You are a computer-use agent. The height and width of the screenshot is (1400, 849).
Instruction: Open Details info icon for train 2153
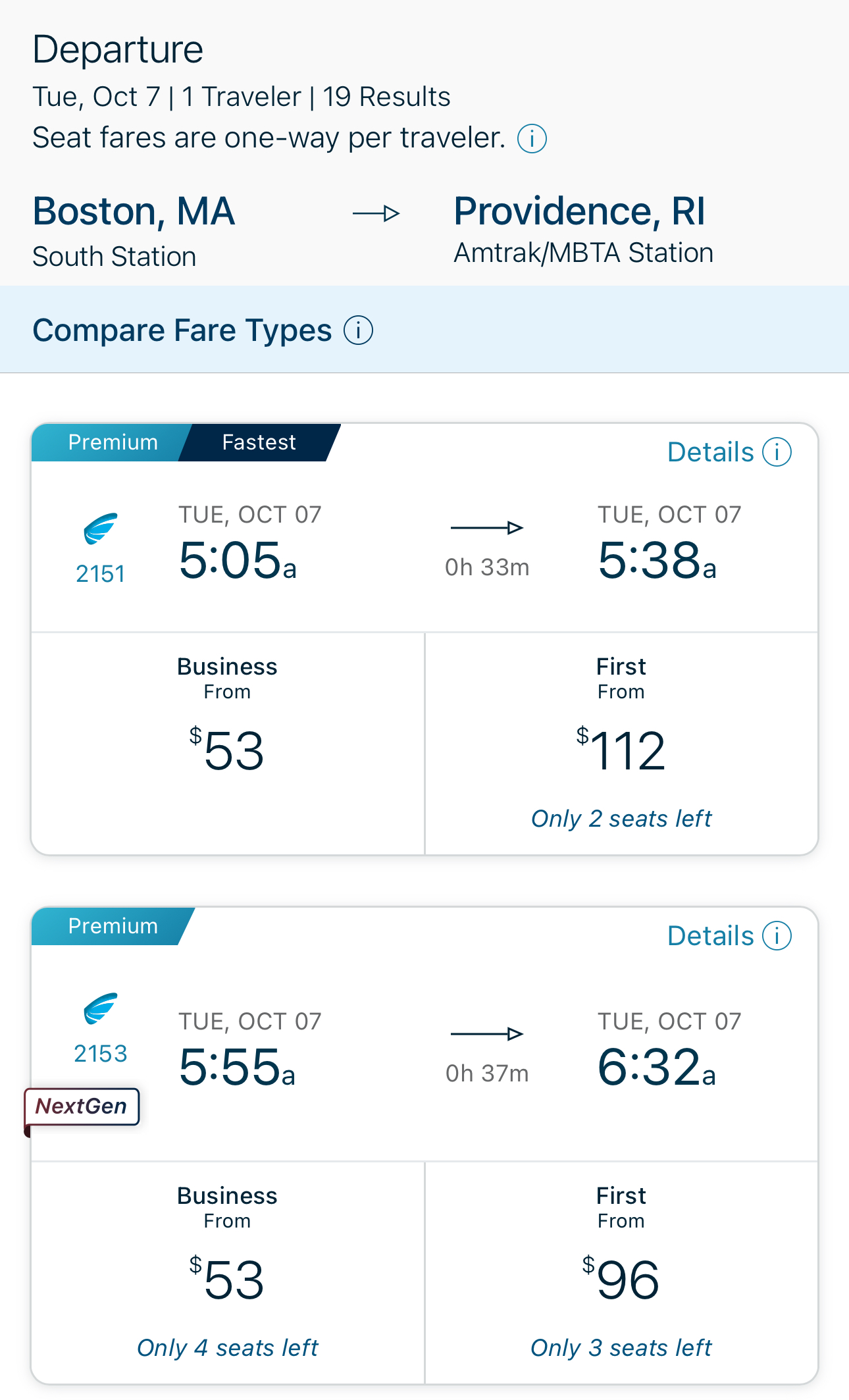click(x=777, y=936)
